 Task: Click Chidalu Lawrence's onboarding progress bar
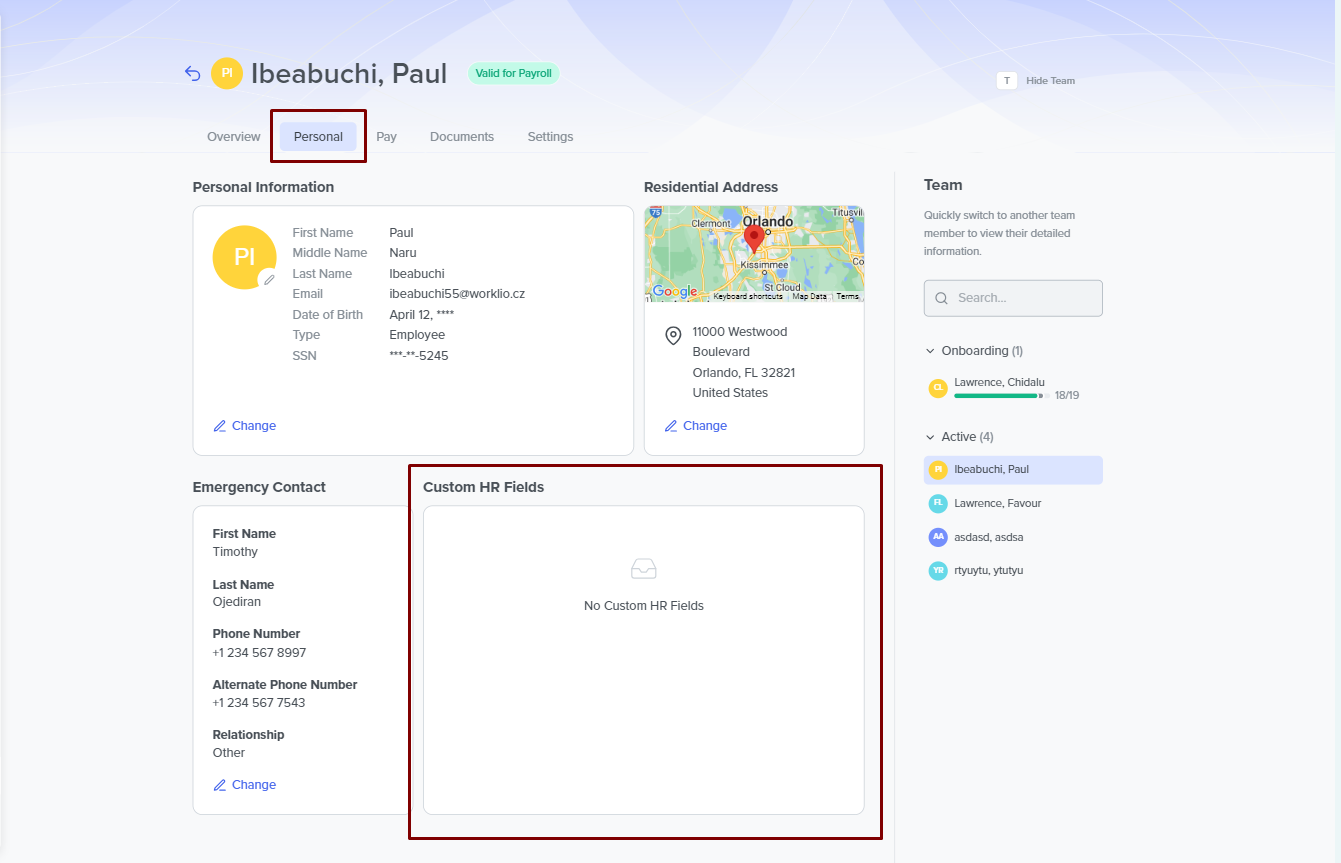(x=999, y=396)
